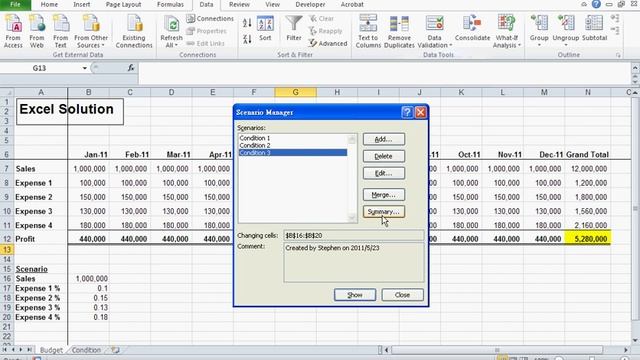640x360 pixels.
Task: Open the File tab
Action: click(x=15, y=4)
